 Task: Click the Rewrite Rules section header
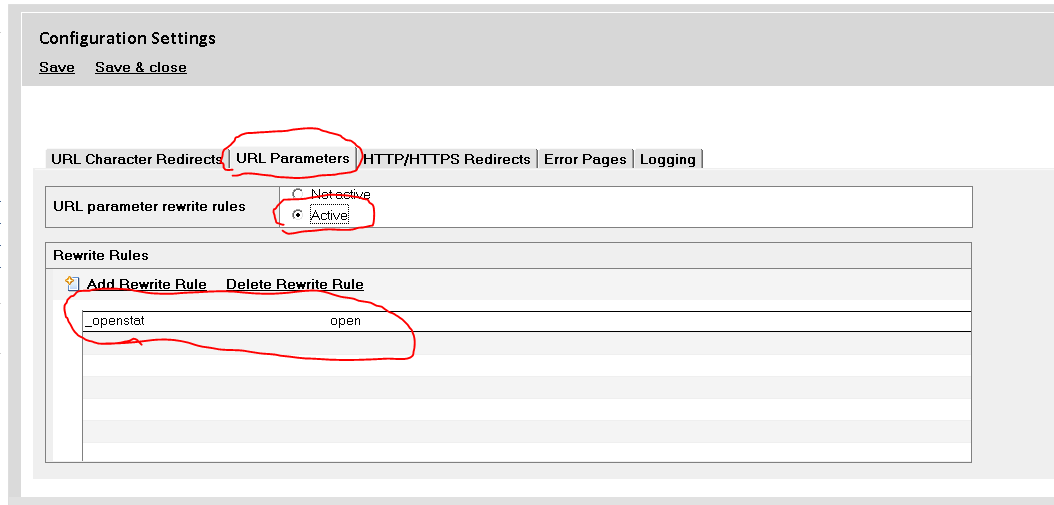point(101,255)
